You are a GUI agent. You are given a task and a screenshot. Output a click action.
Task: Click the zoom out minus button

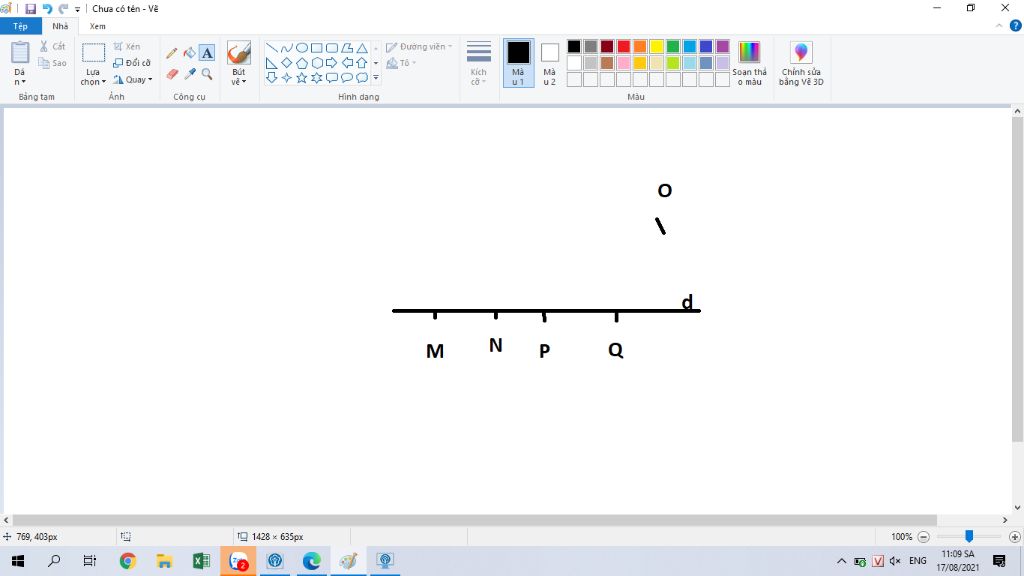(x=923, y=537)
